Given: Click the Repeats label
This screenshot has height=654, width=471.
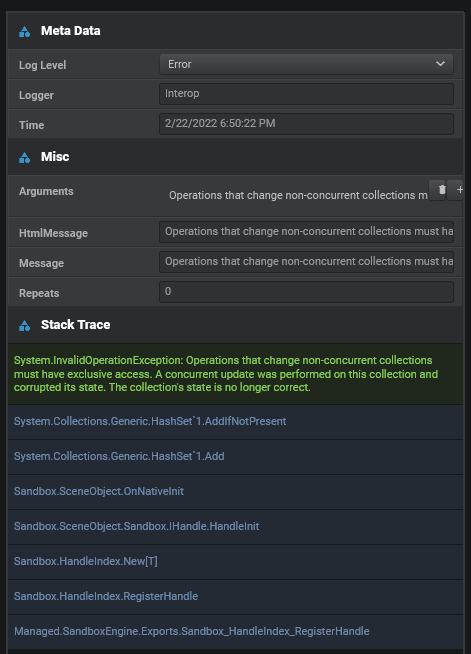Looking at the screenshot, I should tap(39, 294).
